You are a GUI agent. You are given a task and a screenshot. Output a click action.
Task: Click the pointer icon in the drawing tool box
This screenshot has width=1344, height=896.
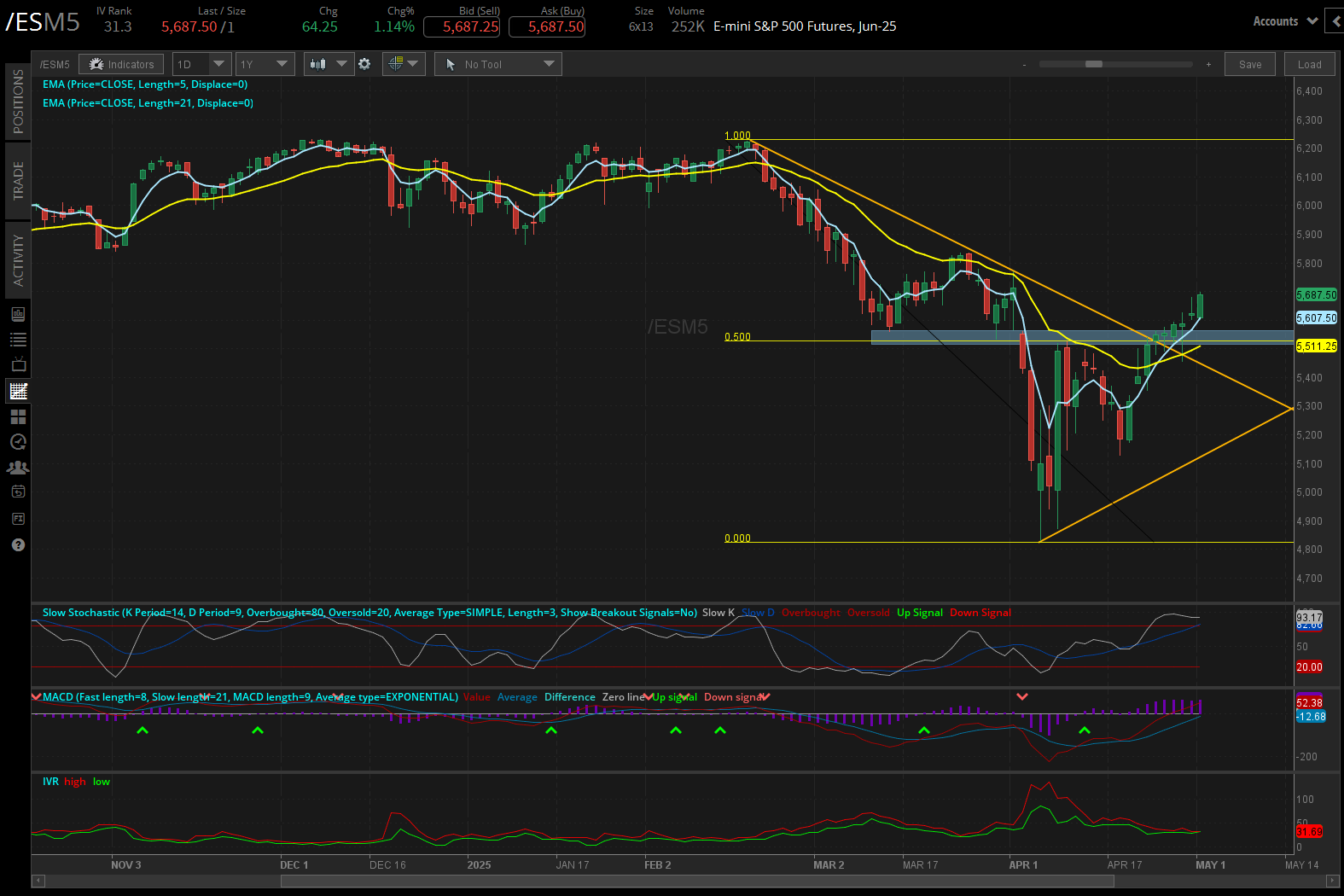click(450, 64)
